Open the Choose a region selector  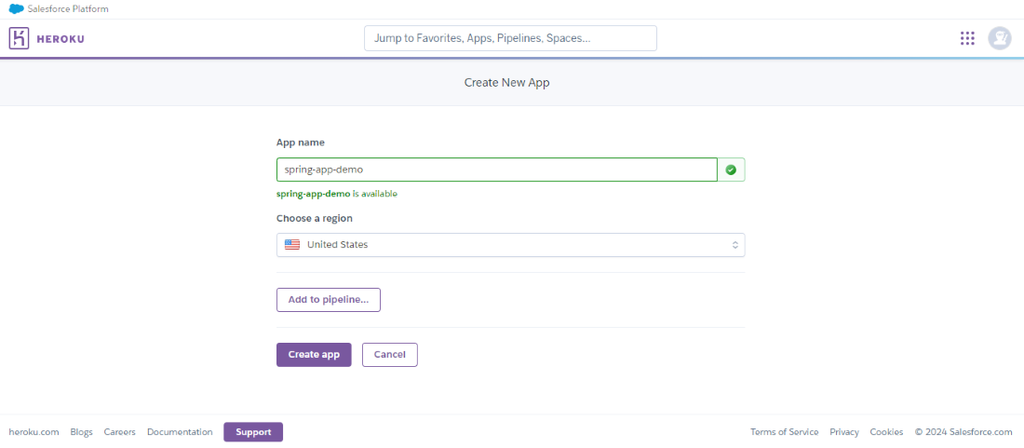[510, 245]
